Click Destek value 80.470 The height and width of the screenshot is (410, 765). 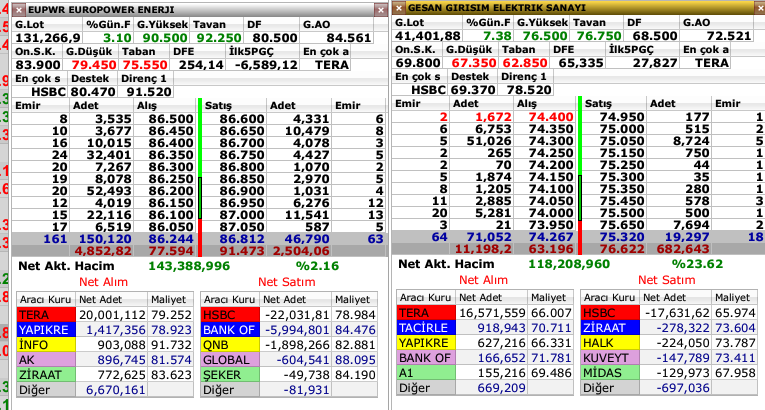point(93,92)
